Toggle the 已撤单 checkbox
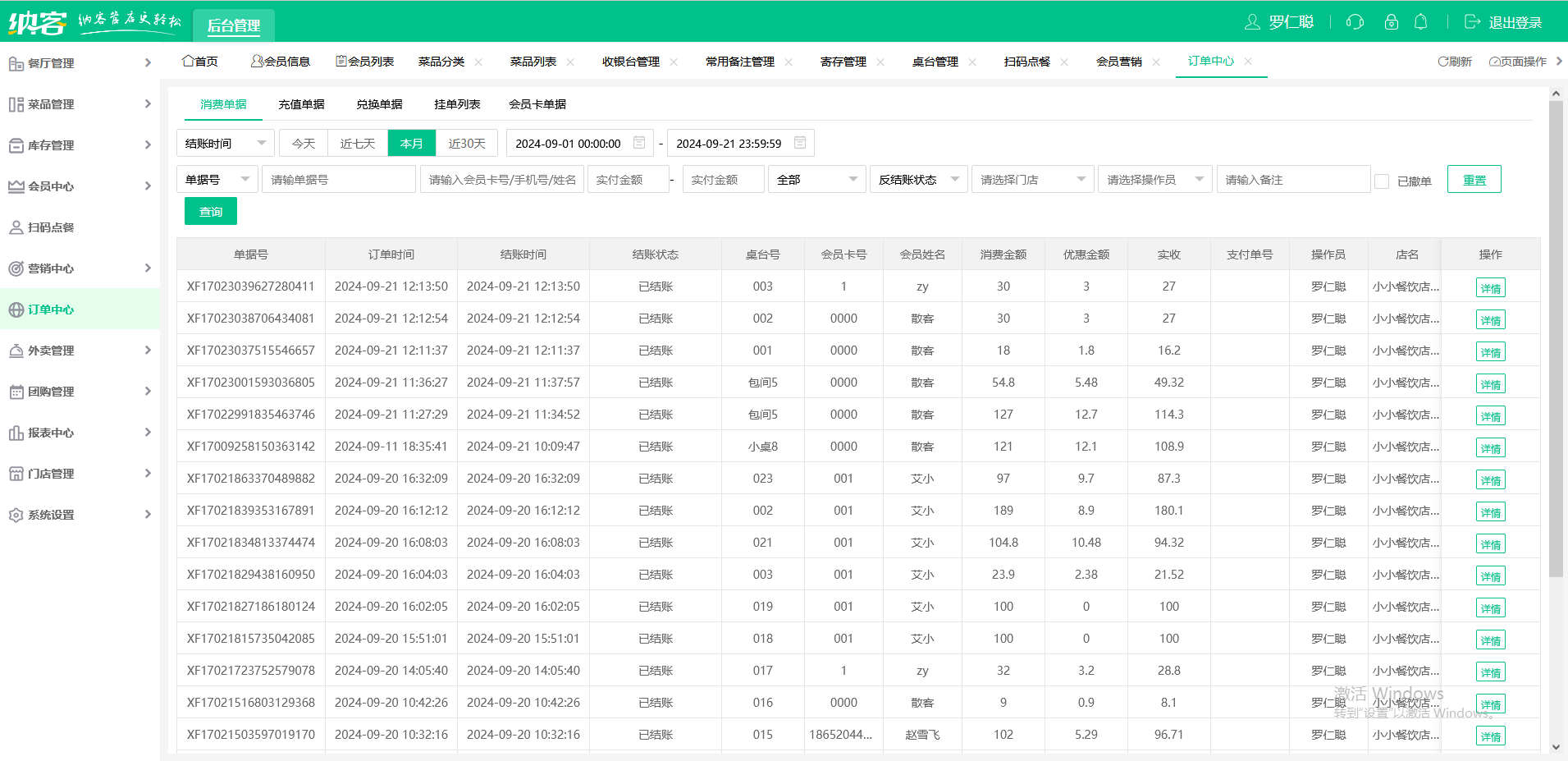This screenshot has width=1568, height=761. tap(1382, 181)
